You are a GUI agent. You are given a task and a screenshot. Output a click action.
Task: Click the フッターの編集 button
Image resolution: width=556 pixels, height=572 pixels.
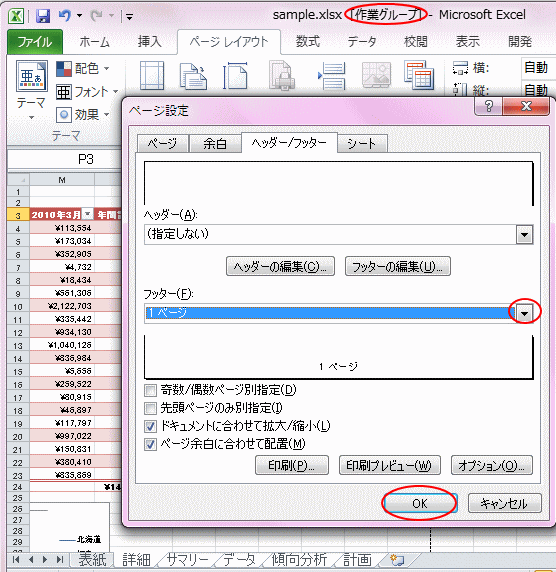point(398,267)
